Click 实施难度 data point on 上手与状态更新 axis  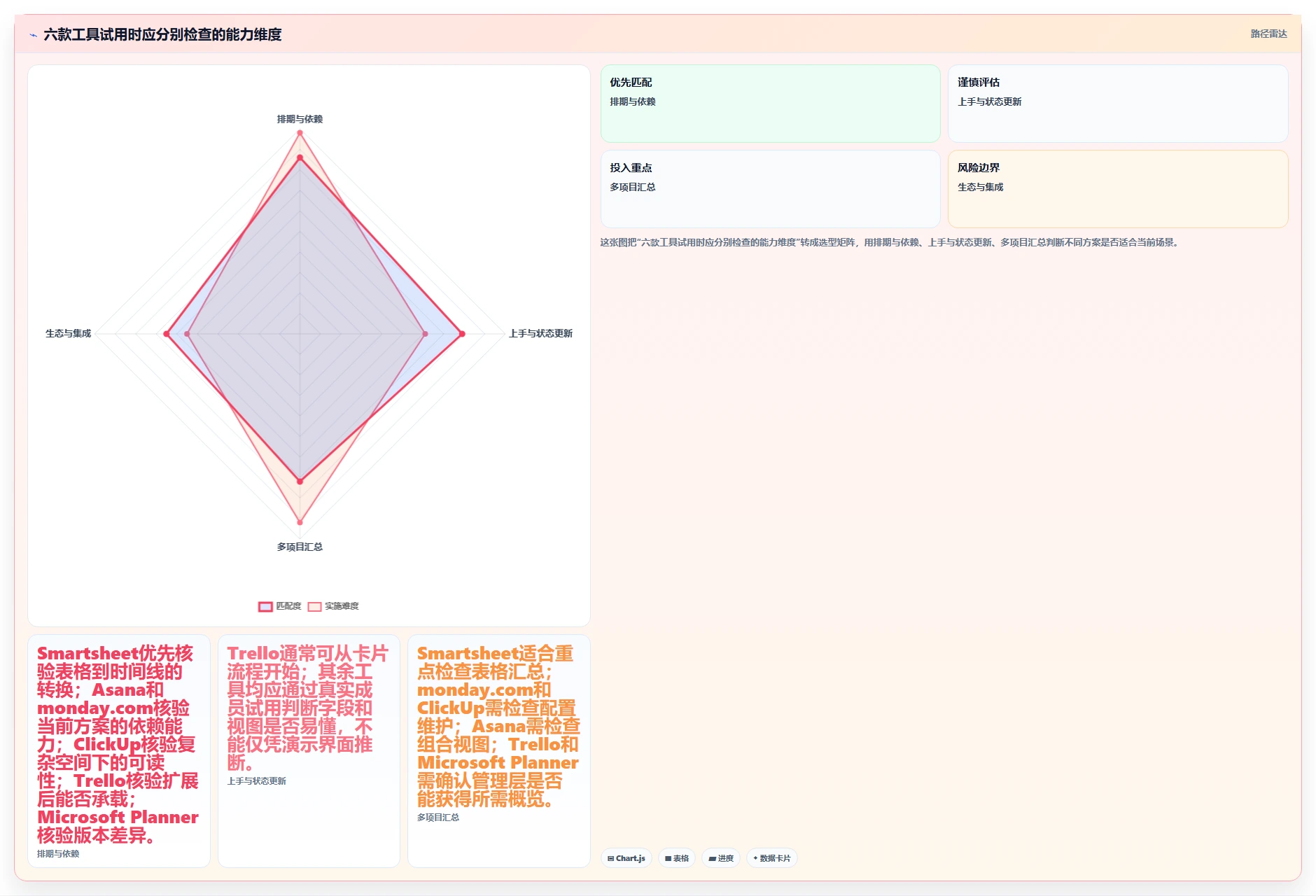pos(425,334)
